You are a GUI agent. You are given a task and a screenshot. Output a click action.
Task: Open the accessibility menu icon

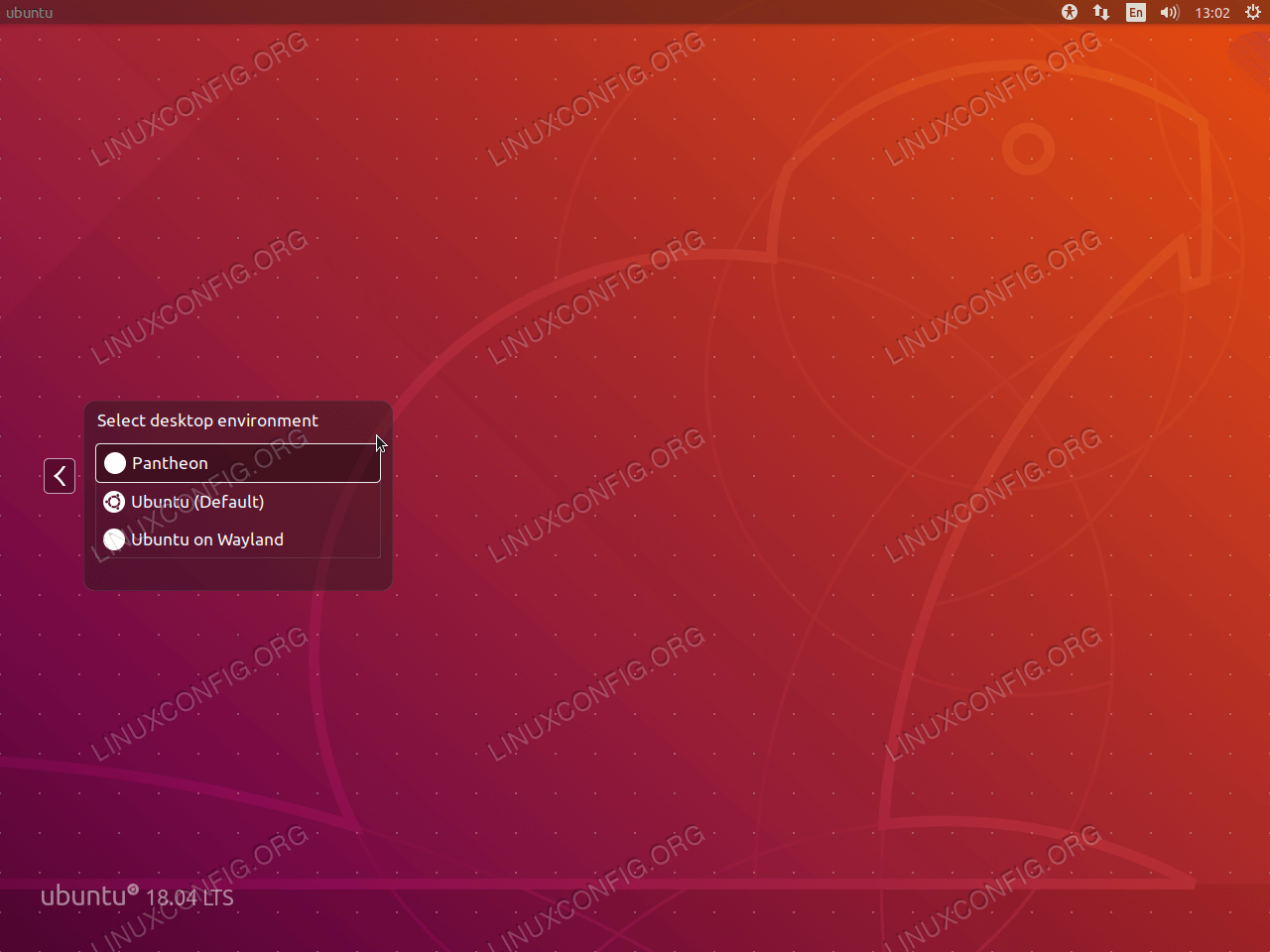pos(1070,12)
